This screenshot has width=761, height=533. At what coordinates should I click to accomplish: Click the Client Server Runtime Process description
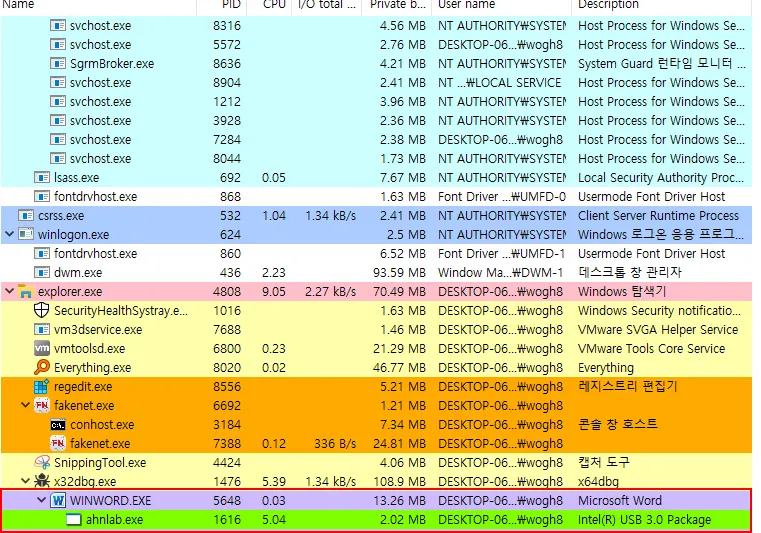coord(658,216)
